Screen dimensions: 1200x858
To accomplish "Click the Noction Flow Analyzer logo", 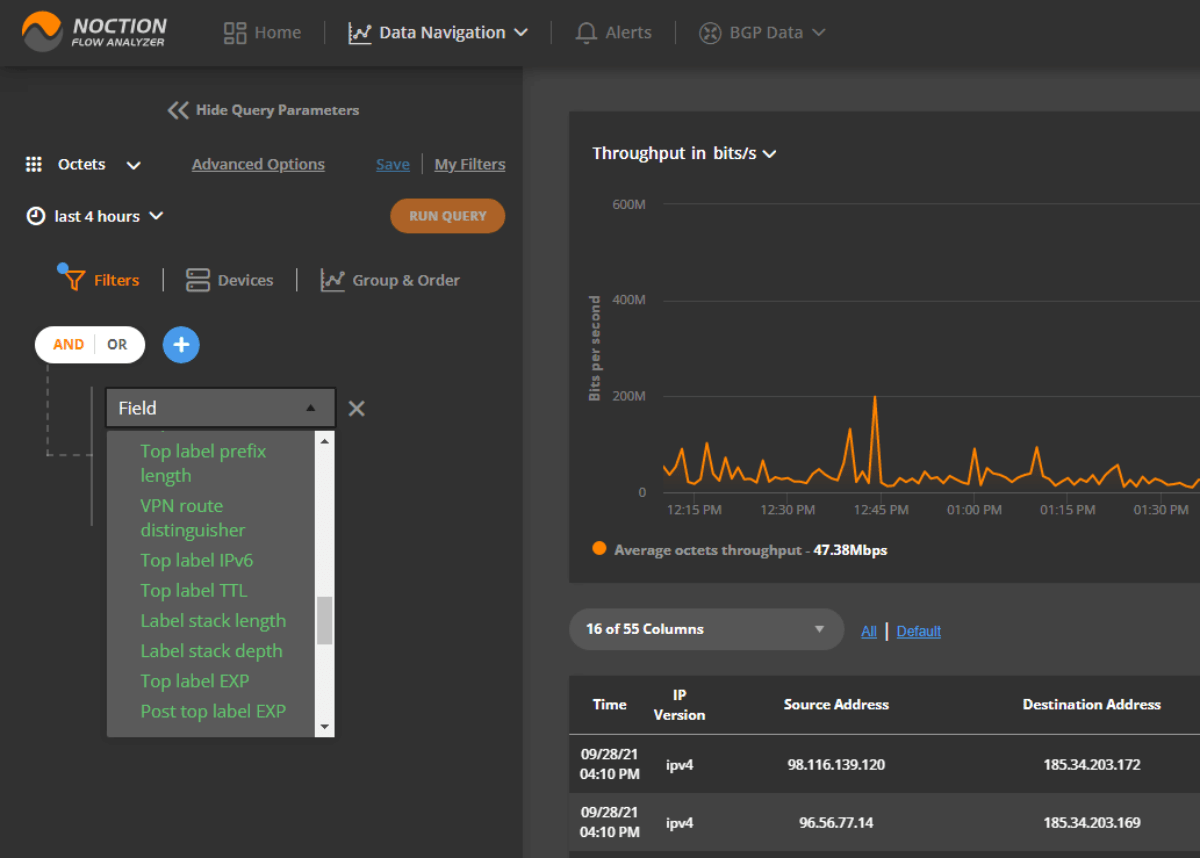I will pos(94,32).
